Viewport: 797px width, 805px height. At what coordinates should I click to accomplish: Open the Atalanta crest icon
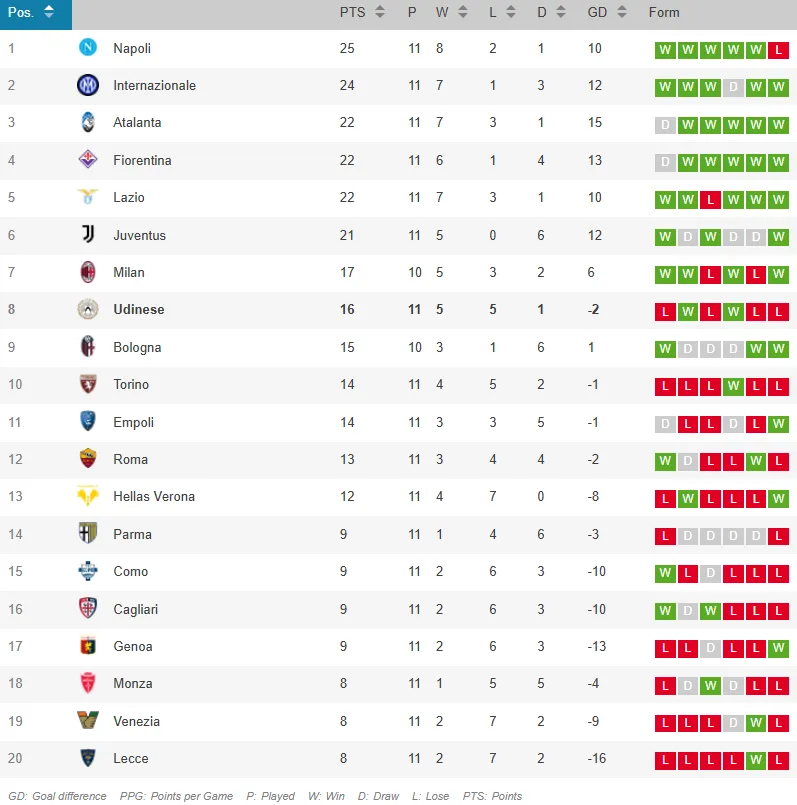click(x=88, y=122)
